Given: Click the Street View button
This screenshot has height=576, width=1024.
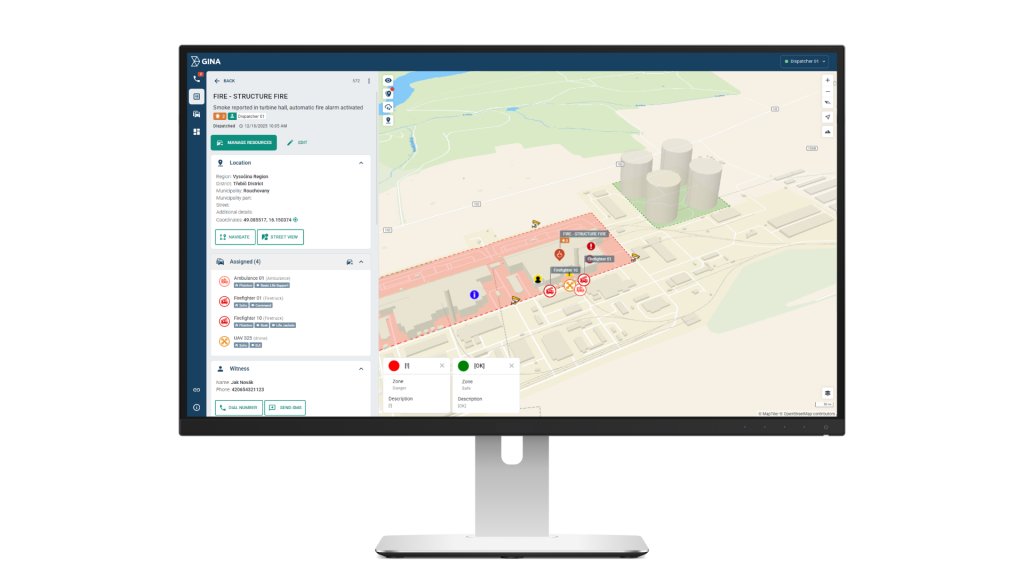Looking at the screenshot, I should 280,237.
